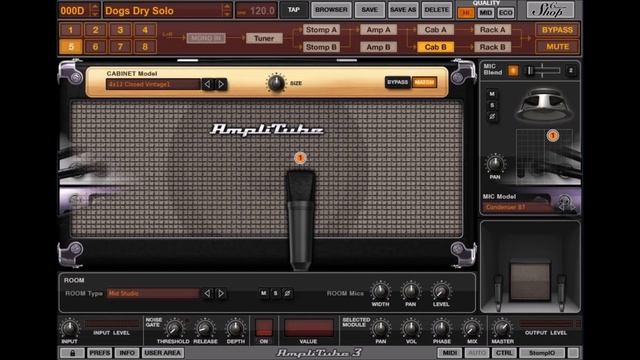The height and width of the screenshot is (360, 640).
Task: Click the Browser button
Action: pos(331,10)
